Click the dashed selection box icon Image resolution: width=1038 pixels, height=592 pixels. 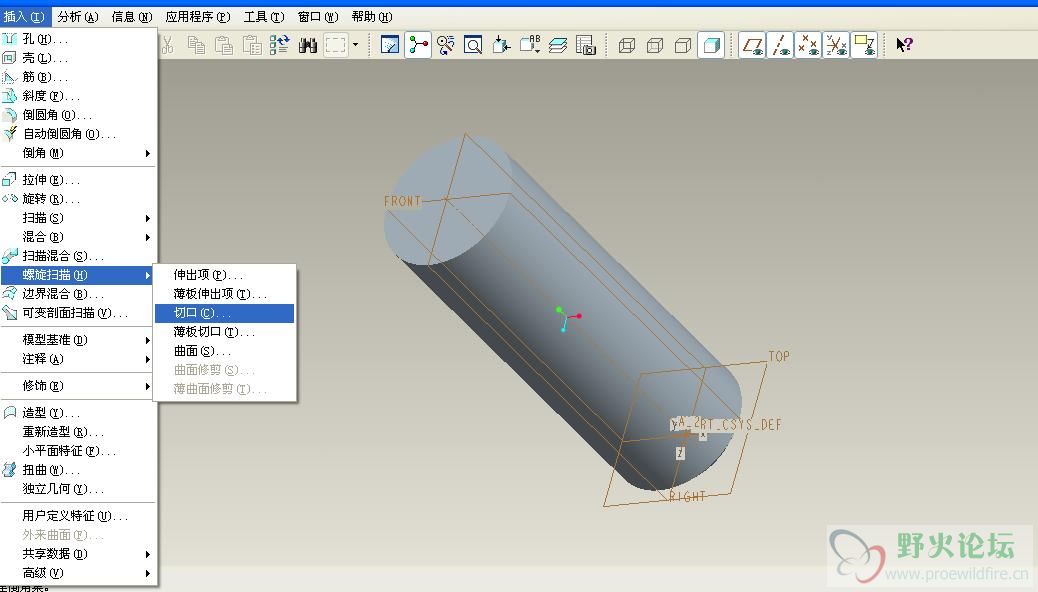(336, 45)
